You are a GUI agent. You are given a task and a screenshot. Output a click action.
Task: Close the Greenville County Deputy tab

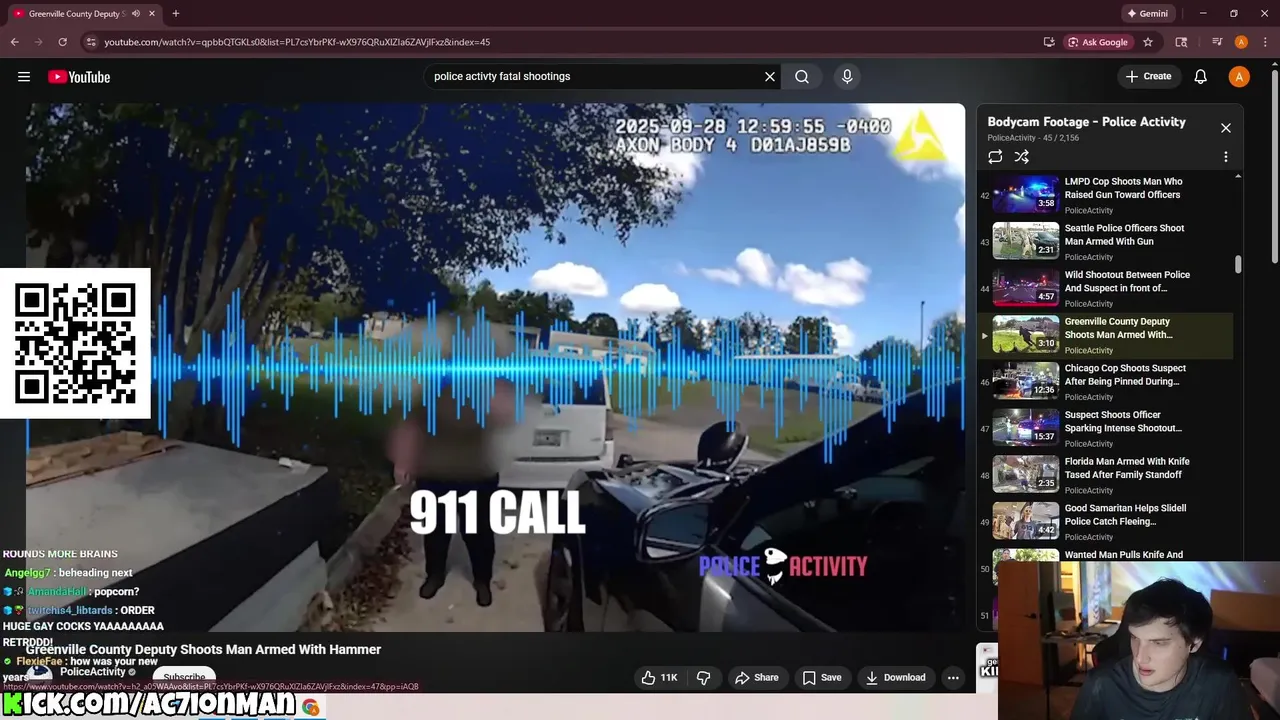(x=152, y=14)
